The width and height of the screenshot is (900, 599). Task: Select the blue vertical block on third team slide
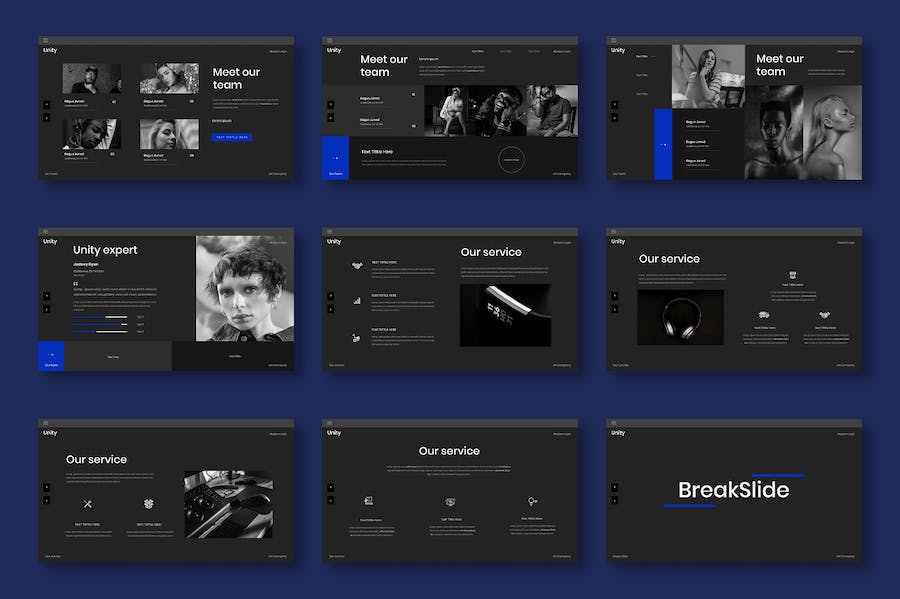point(663,144)
